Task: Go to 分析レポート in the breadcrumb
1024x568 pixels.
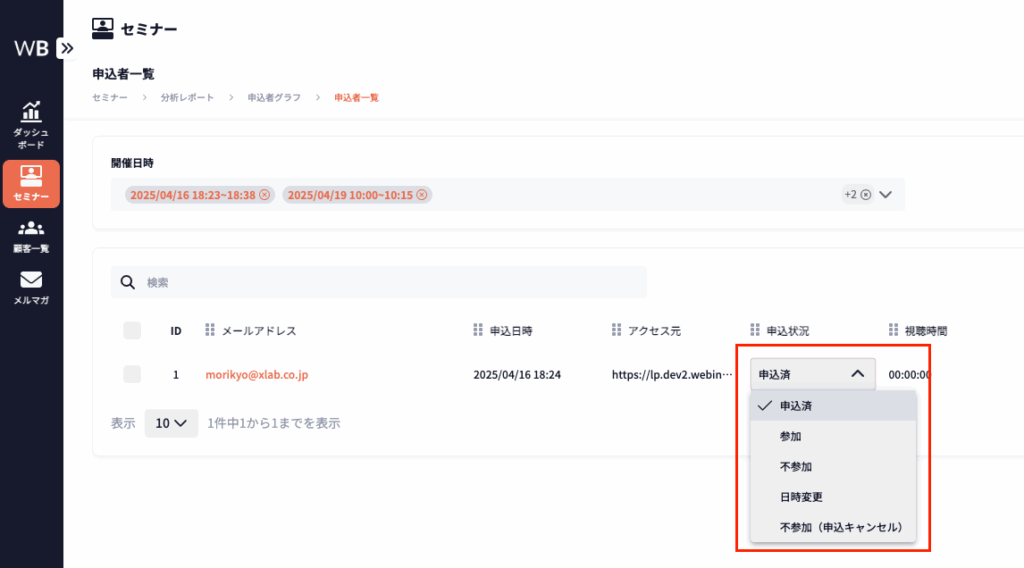Action: (x=187, y=98)
